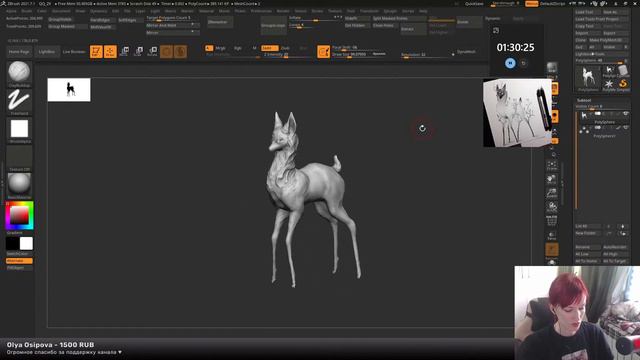Screen dimensions: 640x360
Task: Click the Frame view icon
Action: point(552,165)
